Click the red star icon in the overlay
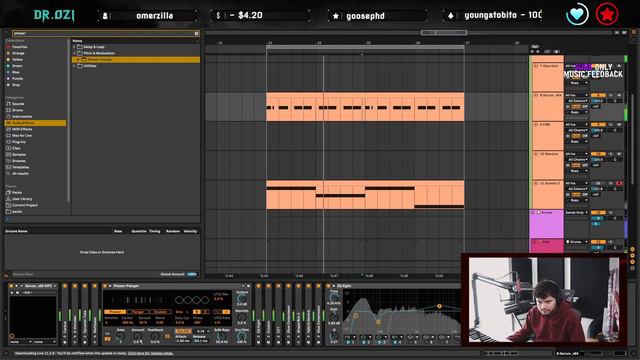The height and width of the screenshot is (360, 640). (607, 14)
